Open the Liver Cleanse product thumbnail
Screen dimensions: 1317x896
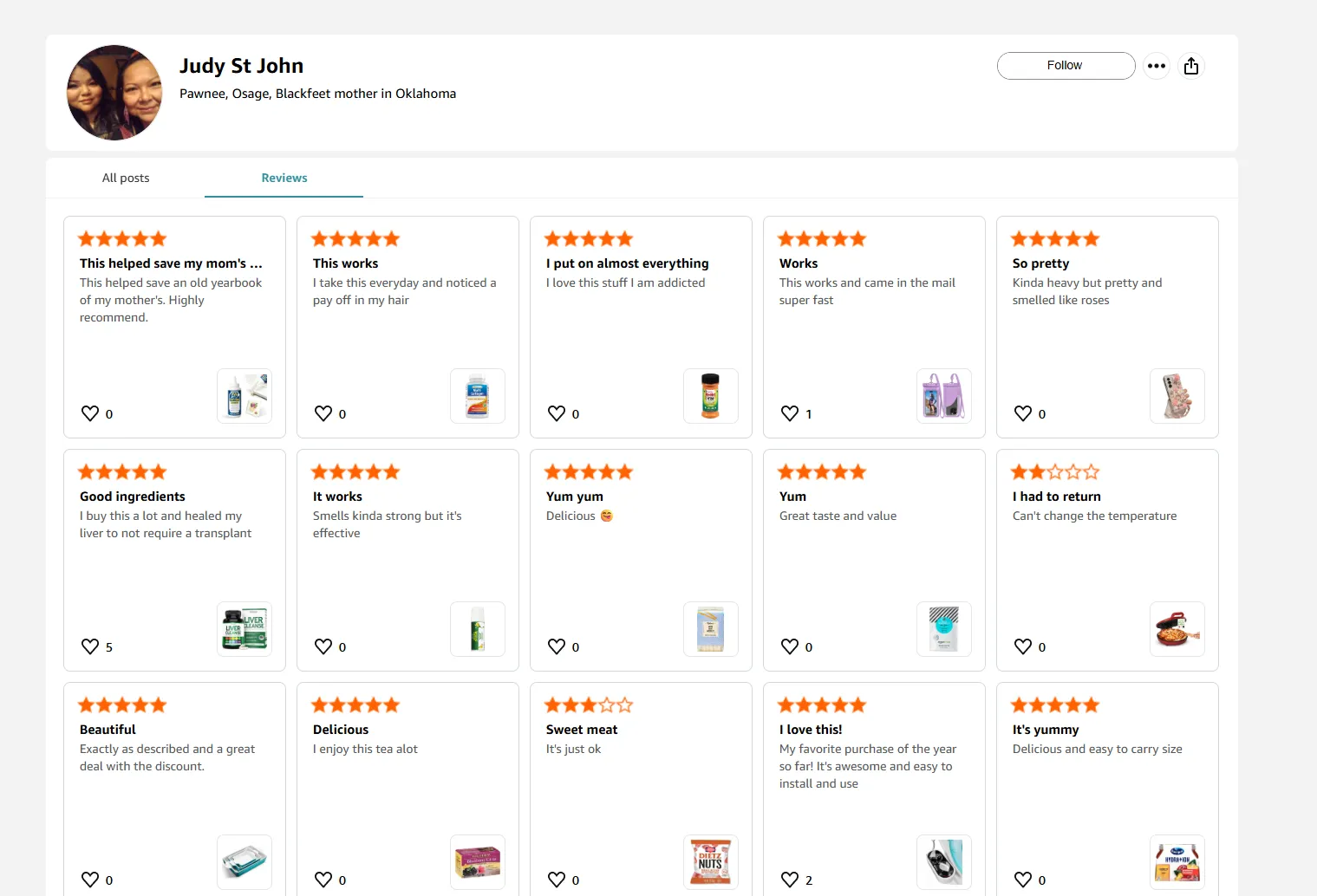pos(244,629)
